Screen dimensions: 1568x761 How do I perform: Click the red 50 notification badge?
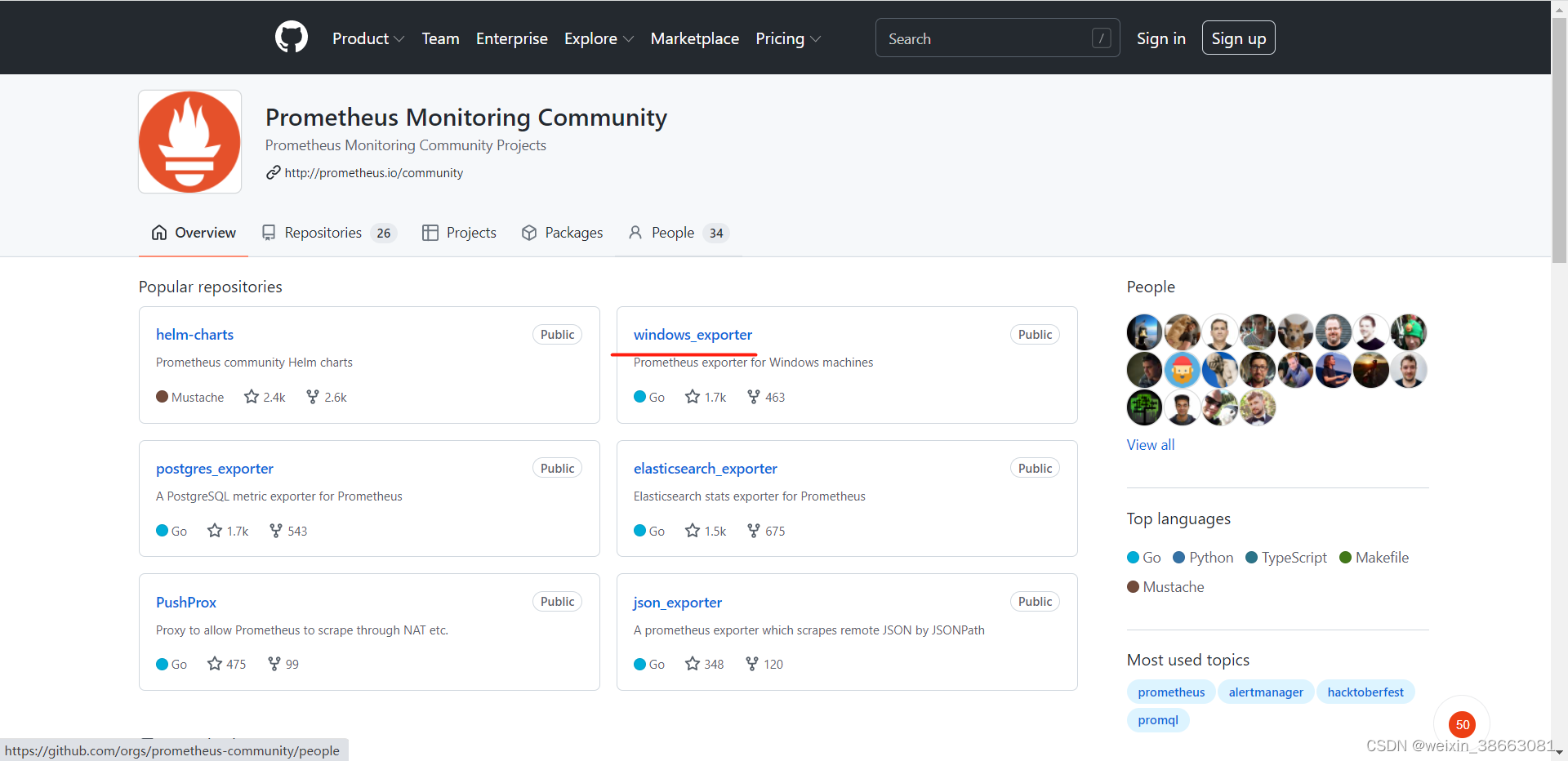pos(1462,724)
